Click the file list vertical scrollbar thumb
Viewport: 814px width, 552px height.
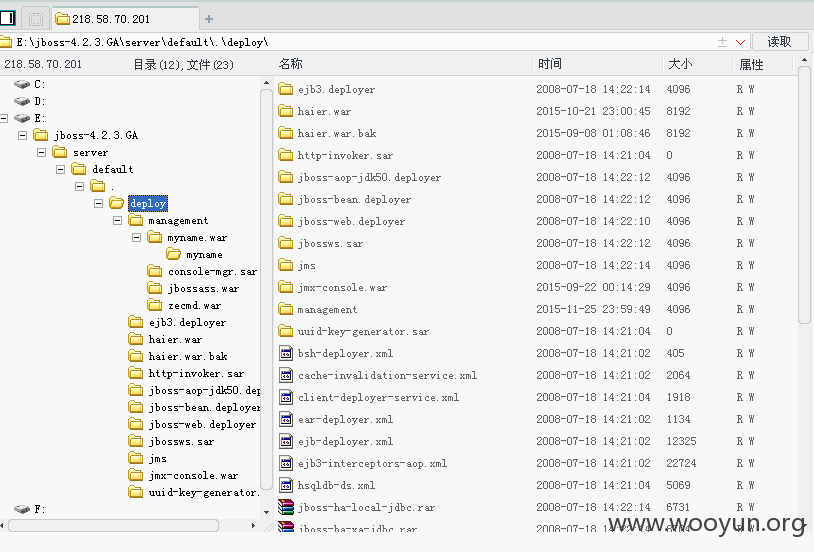[x=804, y=195]
